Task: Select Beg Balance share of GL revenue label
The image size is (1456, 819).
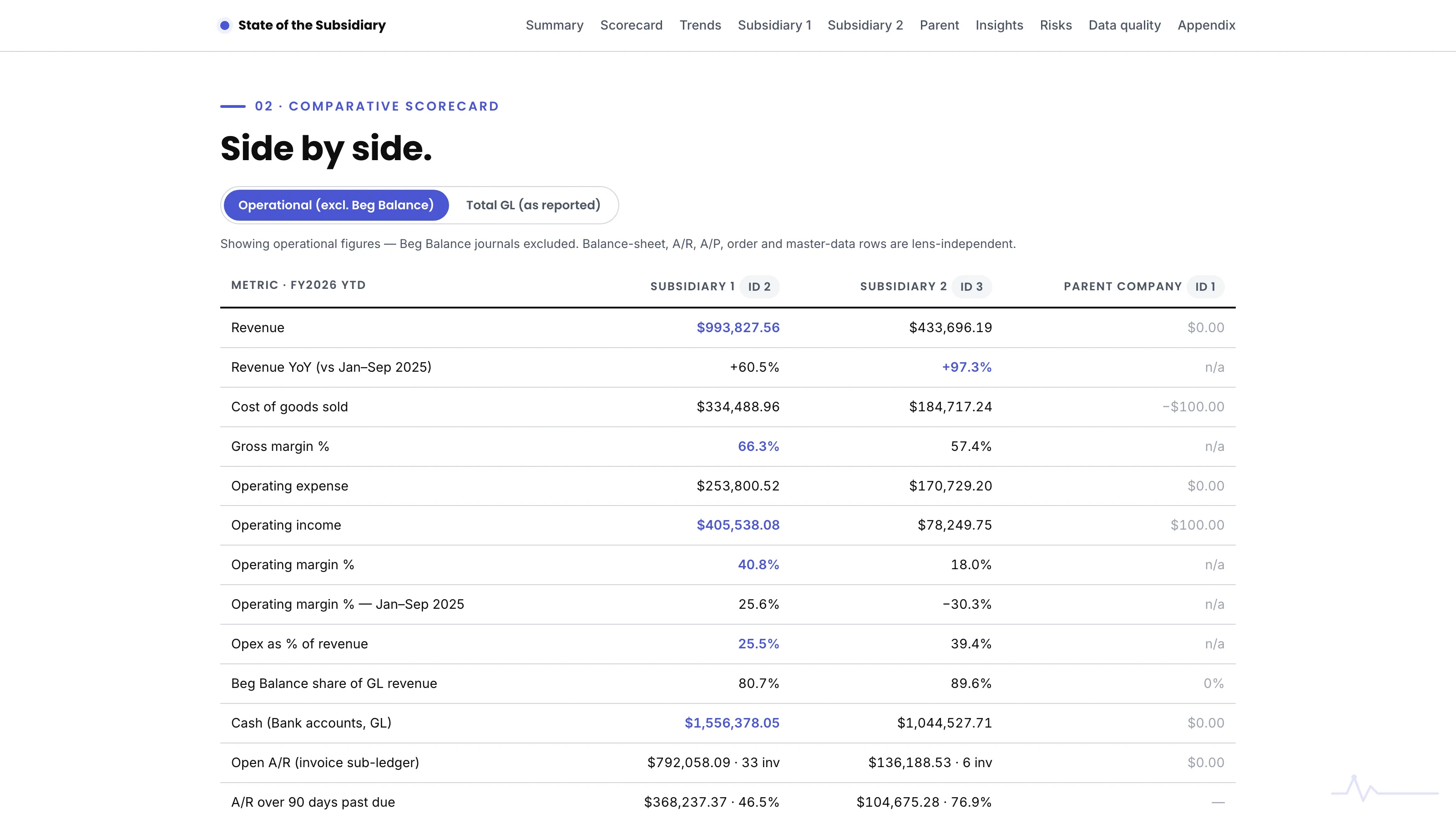Action: tap(334, 683)
